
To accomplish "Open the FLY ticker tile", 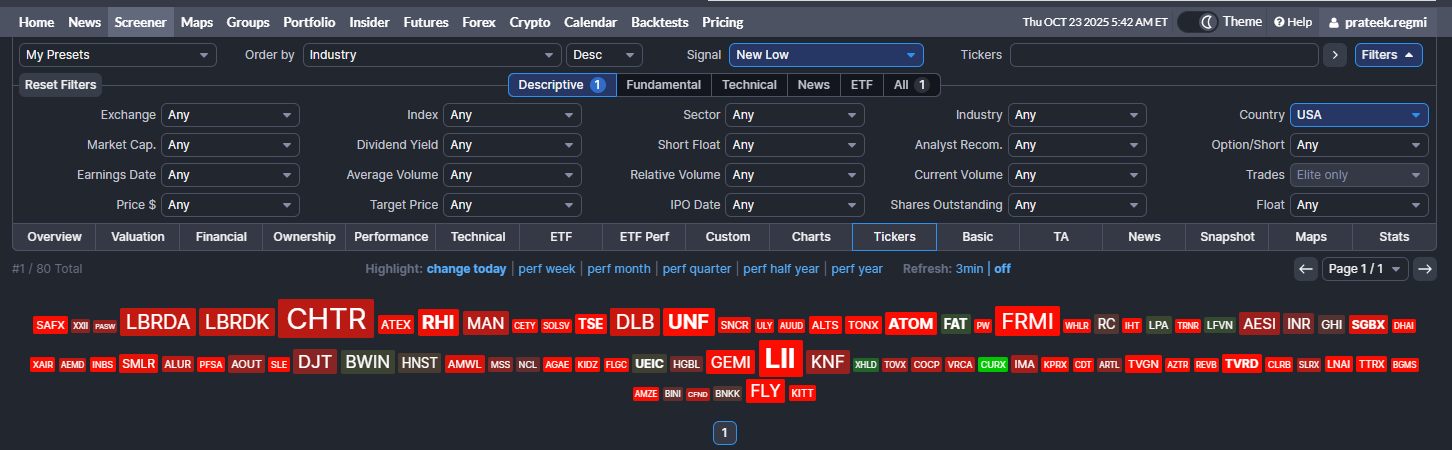I will point(765,391).
